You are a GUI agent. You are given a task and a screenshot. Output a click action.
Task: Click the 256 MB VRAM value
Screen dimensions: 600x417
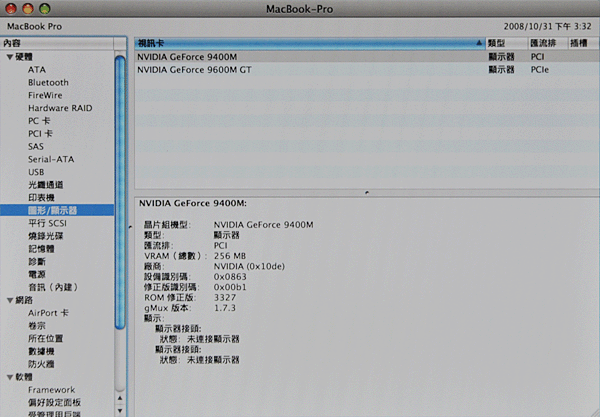(230, 256)
